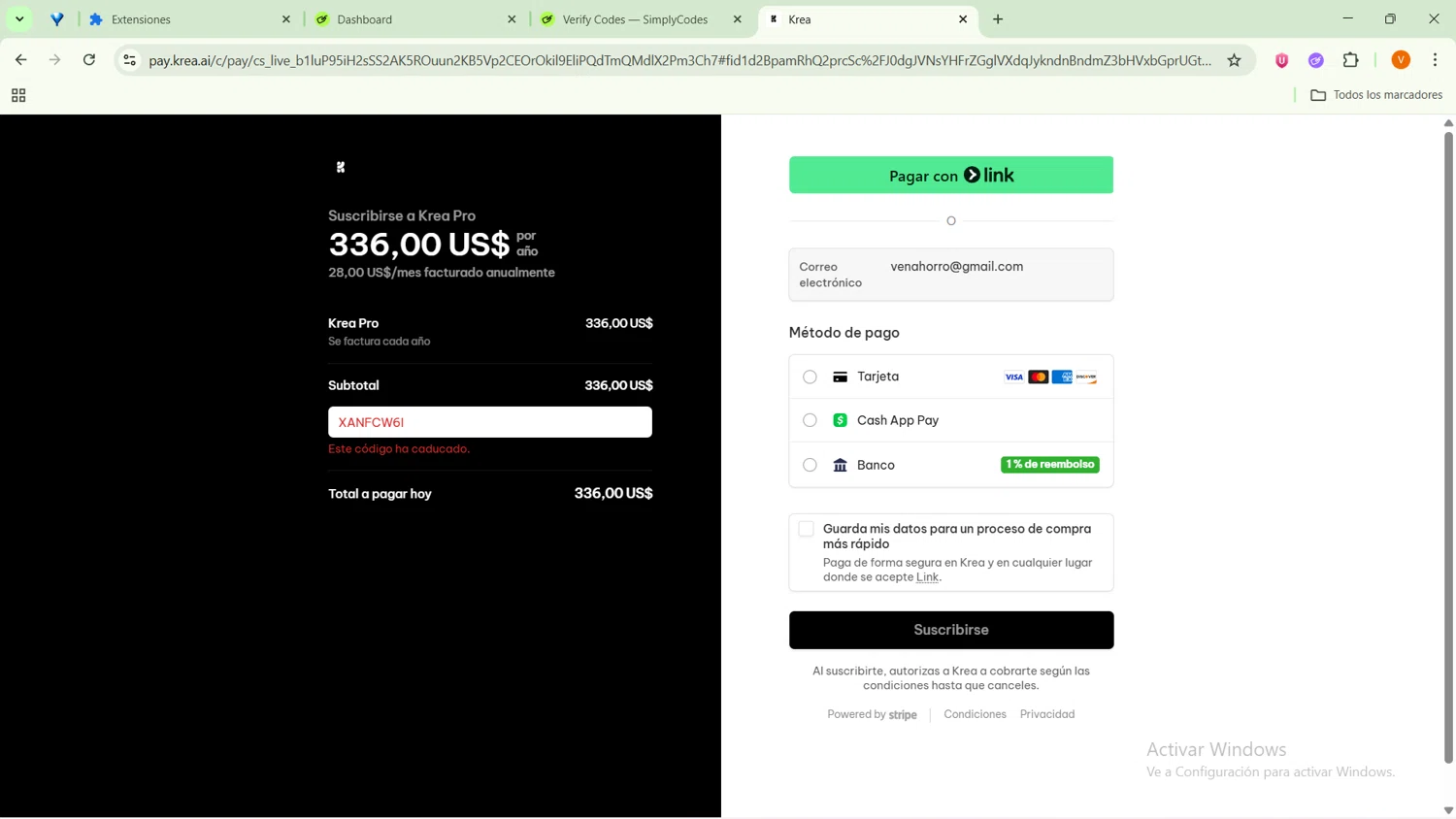
Task: Switch to the Verify Codes — SimplyCodes tab
Action: tap(641, 19)
